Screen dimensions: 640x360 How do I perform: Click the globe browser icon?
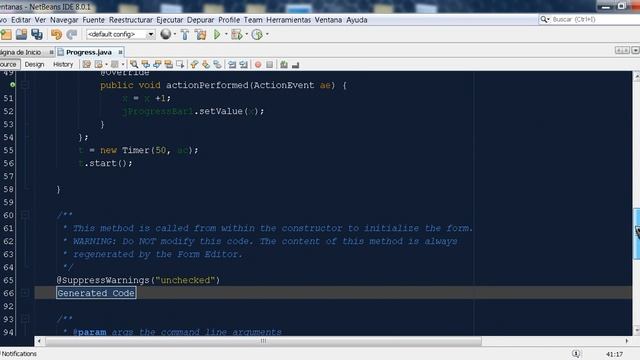tap(165, 34)
